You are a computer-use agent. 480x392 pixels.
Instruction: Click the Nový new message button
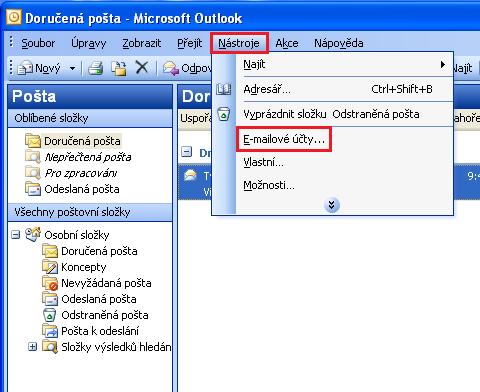[40, 68]
